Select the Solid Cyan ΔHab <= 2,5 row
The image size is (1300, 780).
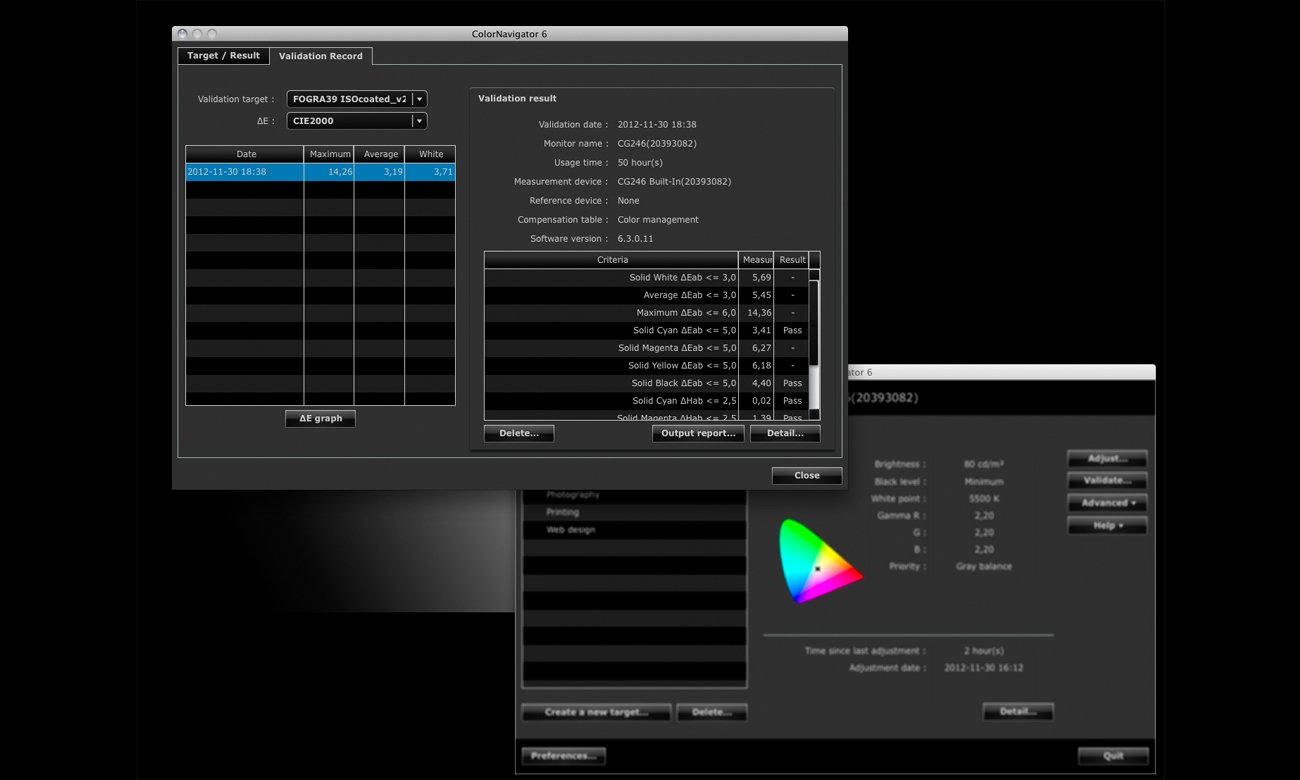pos(647,401)
